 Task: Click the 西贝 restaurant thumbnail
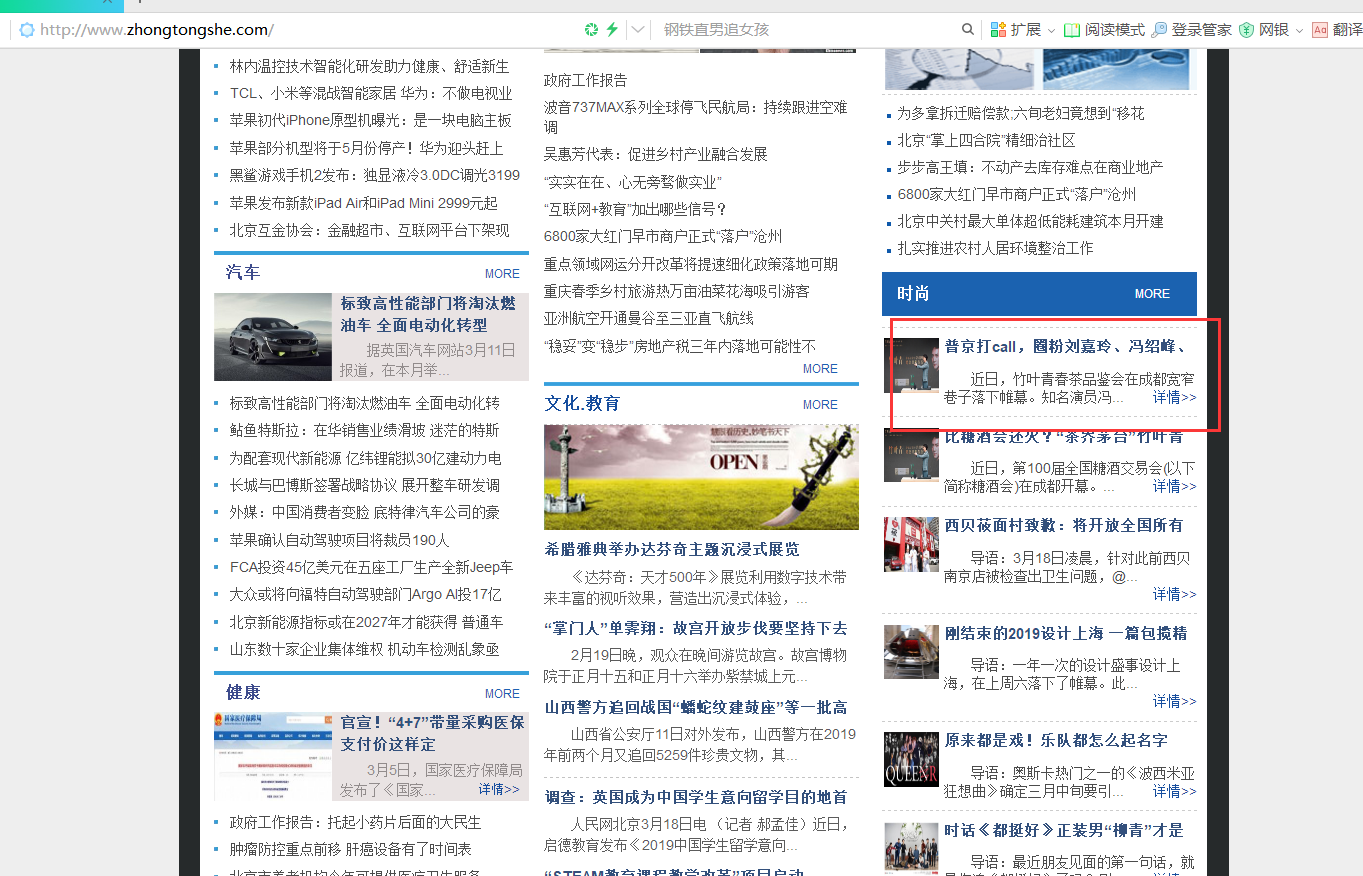coord(911,544)
